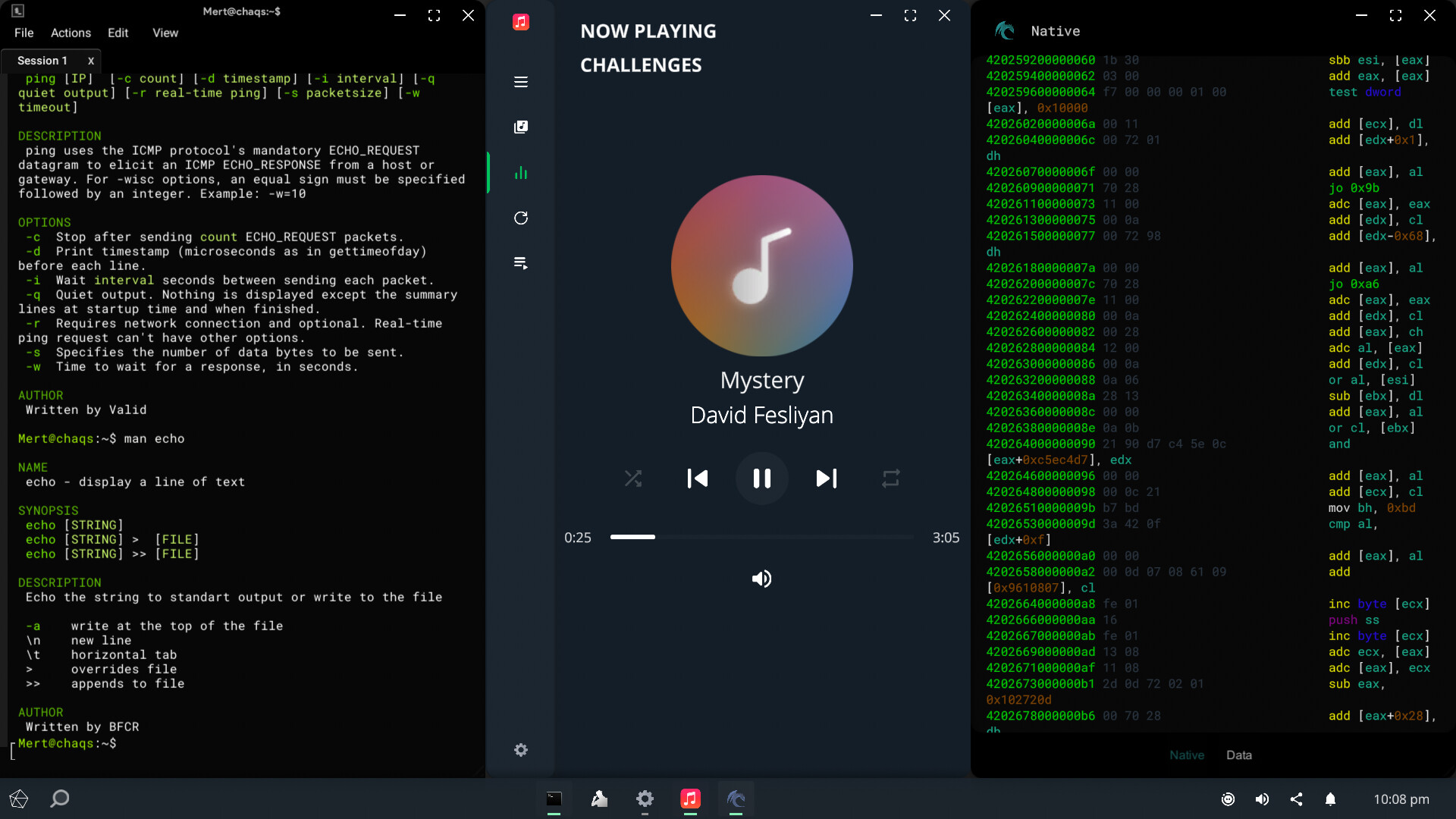Open the View menu in the terminal
The width and height of the screenshot is (1456, 819).
pyautogui.click(x=165, y=33)
